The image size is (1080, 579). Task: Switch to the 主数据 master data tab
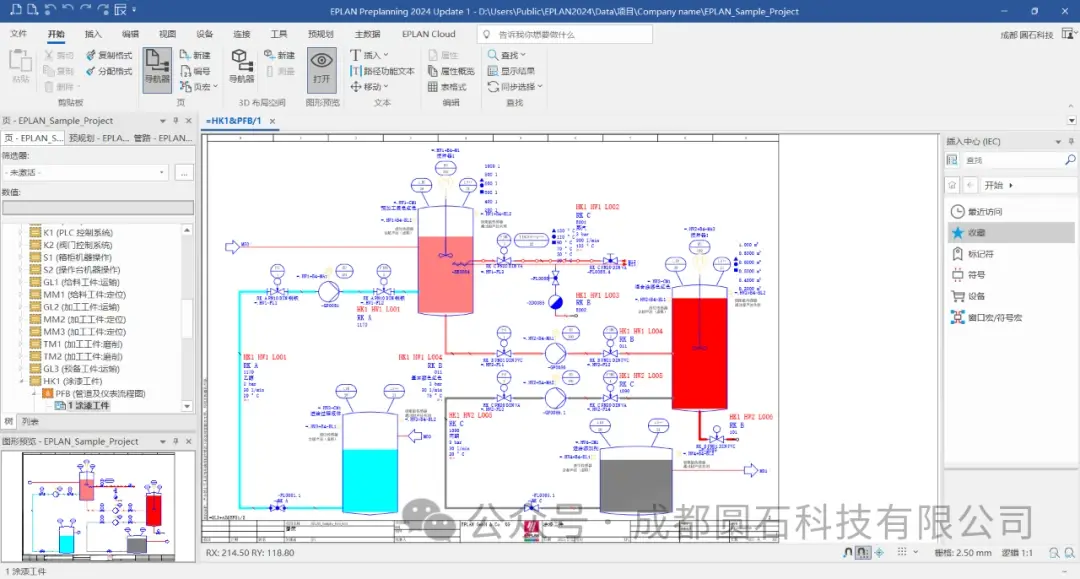(367, 34)
